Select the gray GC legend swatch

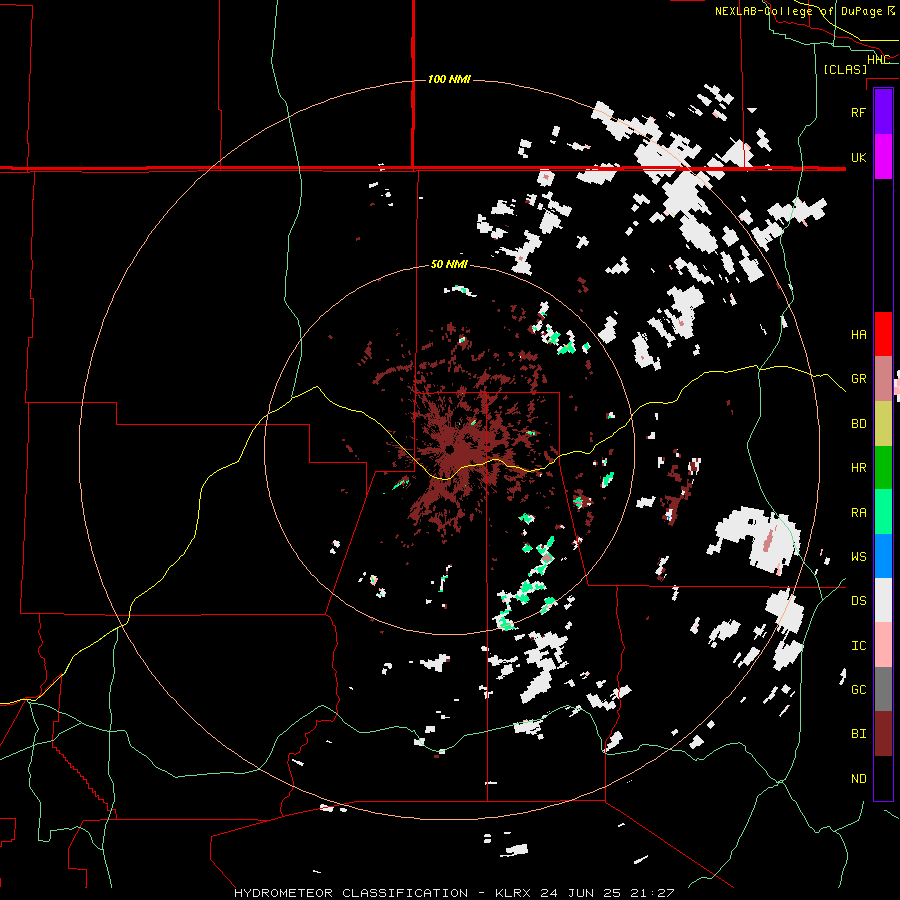coord(883,689)
